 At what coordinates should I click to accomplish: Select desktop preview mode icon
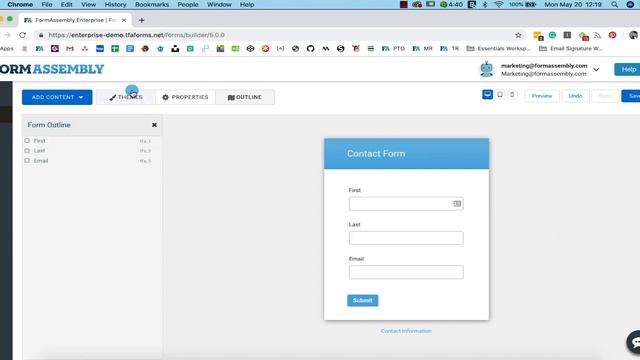pyautogui.click(x=487, y=95)
